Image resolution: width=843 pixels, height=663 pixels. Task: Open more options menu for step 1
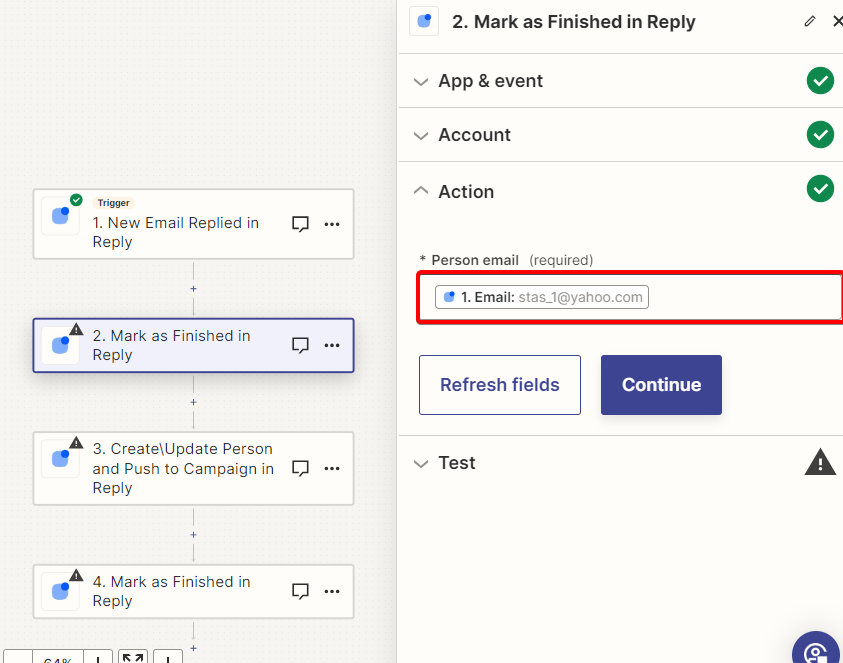click(332, 224)
